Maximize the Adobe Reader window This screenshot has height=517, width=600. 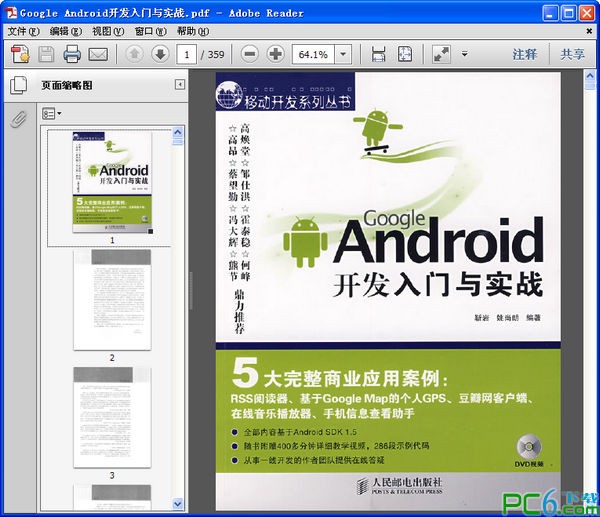(x=569, y=13)
